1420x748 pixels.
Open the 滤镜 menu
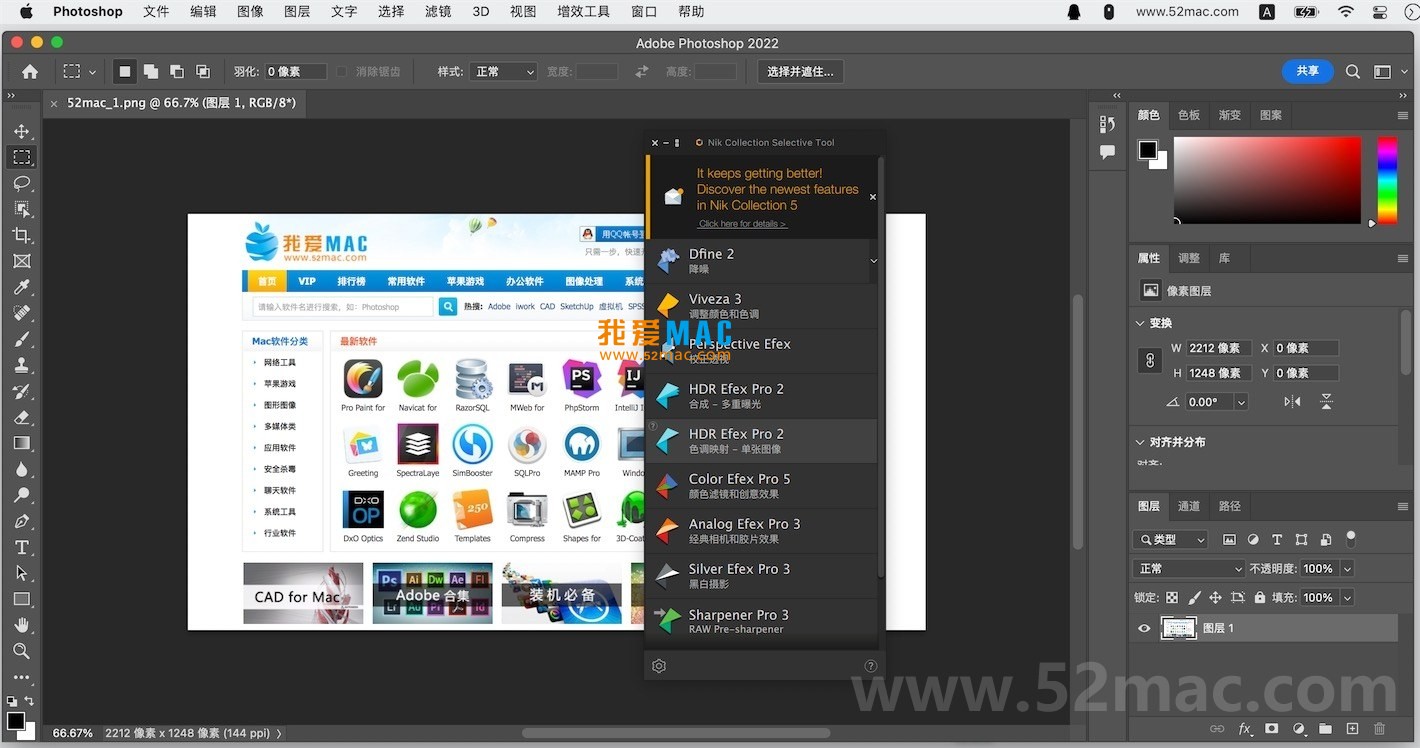(438, 12)
